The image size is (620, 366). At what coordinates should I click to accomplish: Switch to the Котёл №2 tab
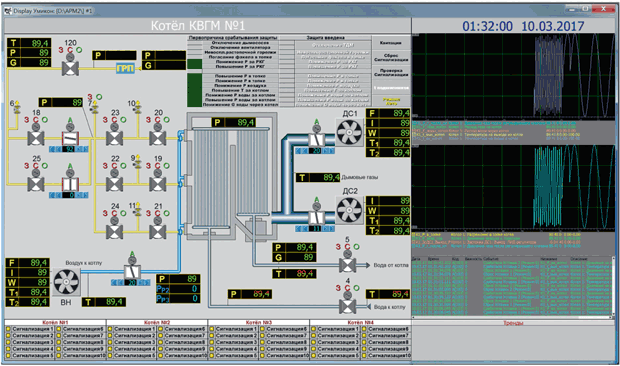[x=157, y=323]
